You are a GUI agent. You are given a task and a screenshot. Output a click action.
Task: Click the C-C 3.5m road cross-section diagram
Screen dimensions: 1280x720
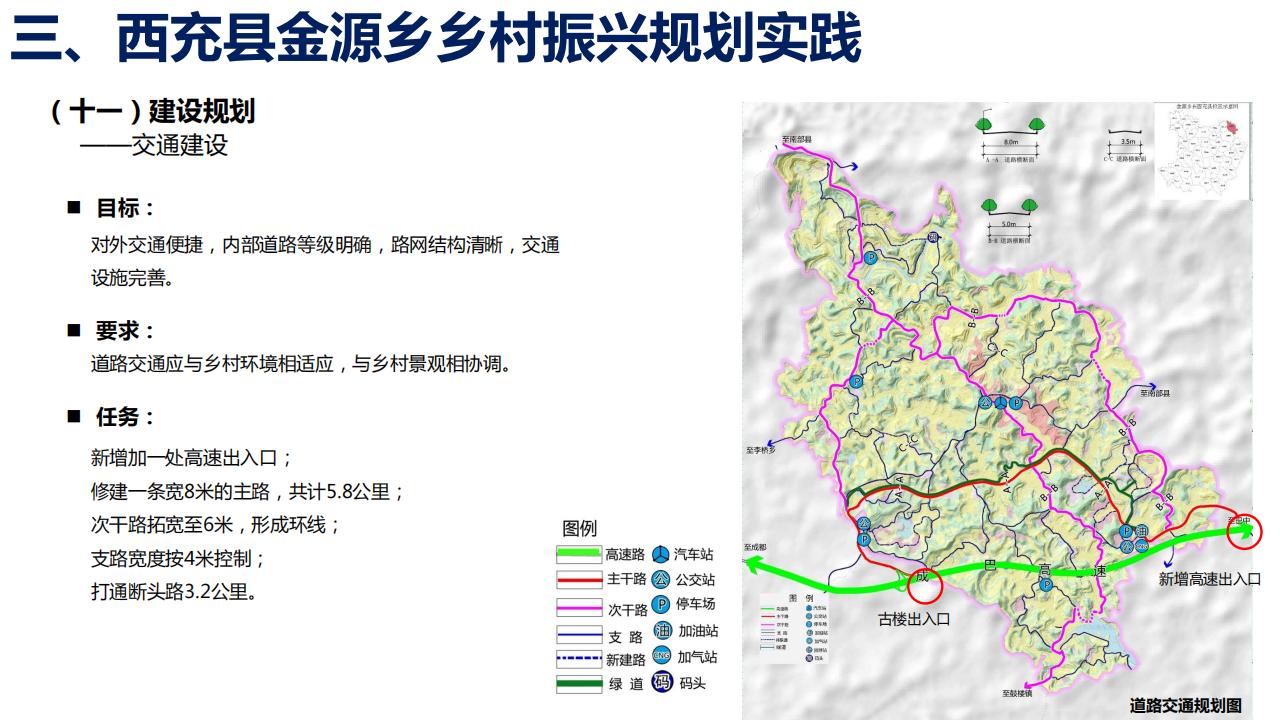(x=1127, y=146)
